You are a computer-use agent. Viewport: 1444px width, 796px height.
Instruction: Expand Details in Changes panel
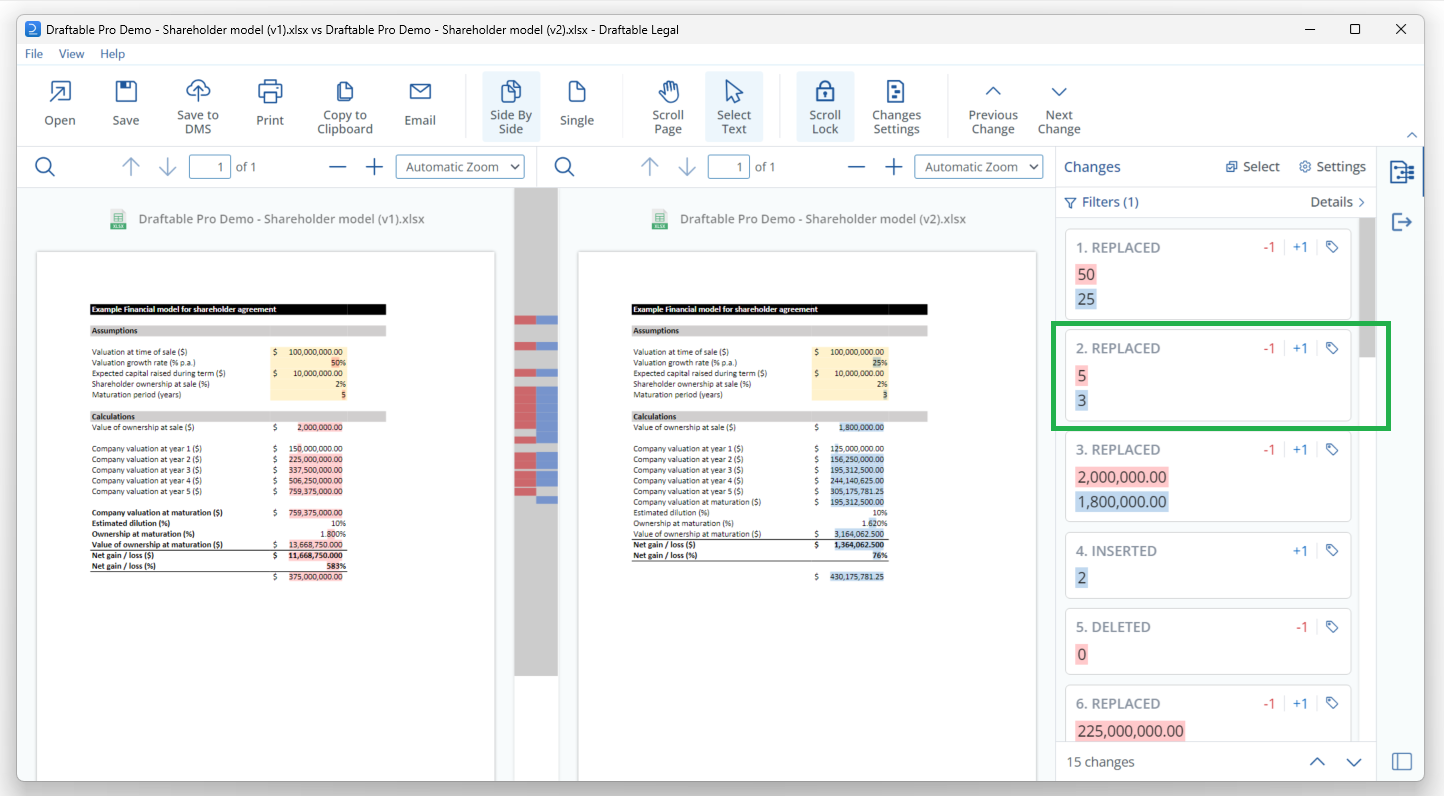(x=1338, y=202)
